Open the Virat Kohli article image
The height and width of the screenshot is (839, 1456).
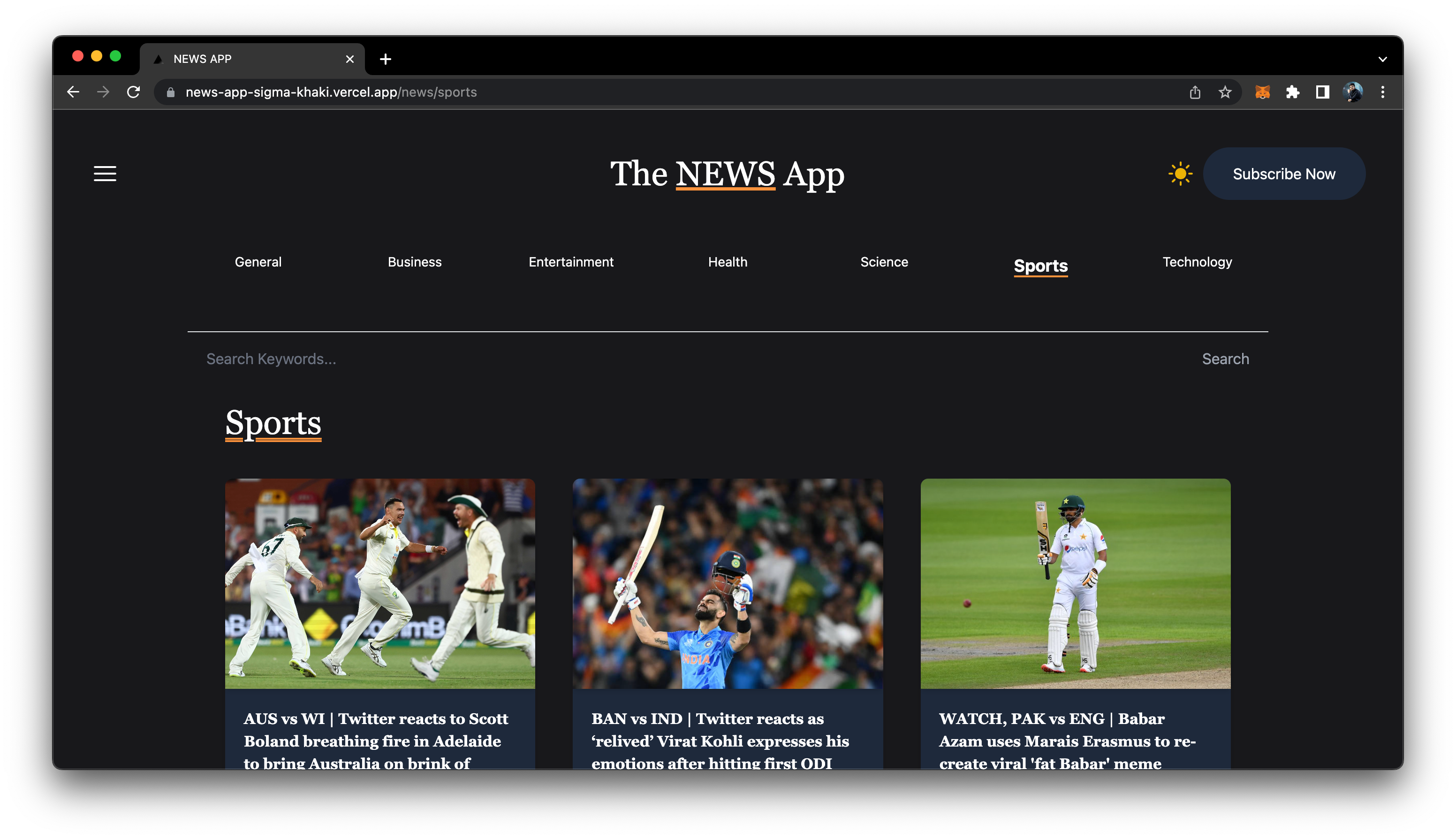(728, 583)
